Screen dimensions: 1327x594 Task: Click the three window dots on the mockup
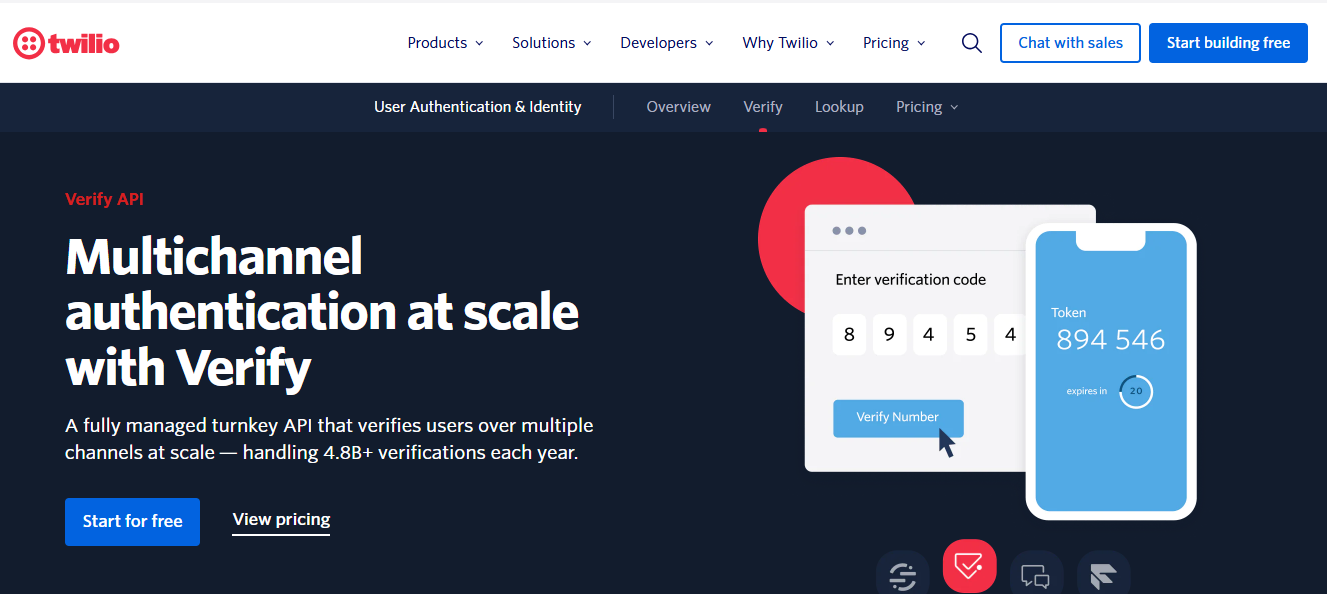849,230
